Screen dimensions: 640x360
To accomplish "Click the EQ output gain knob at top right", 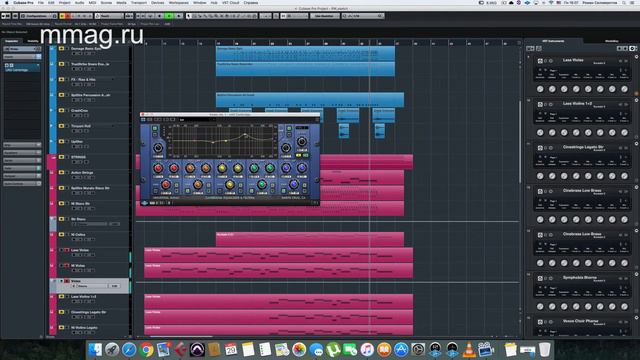I will click(302, 142).
